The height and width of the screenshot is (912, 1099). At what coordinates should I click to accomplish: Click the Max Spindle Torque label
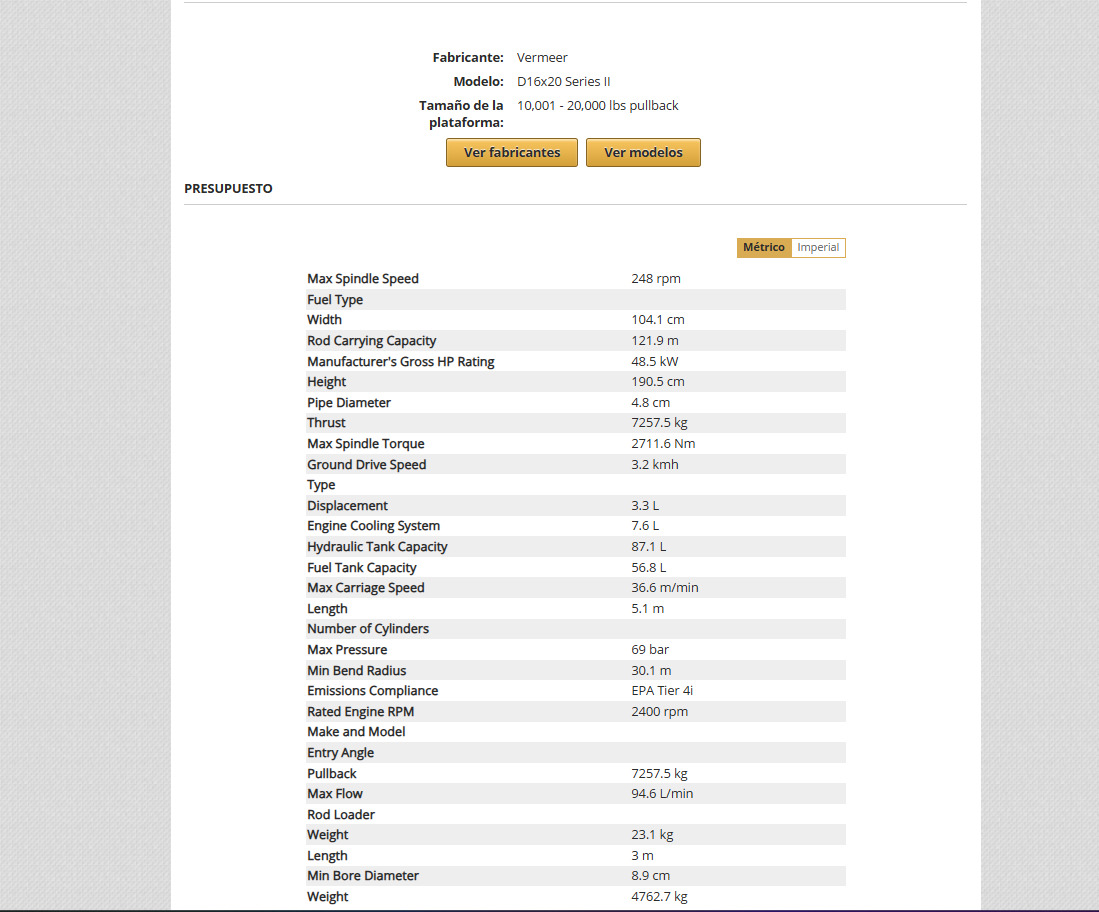click(365, 444)
